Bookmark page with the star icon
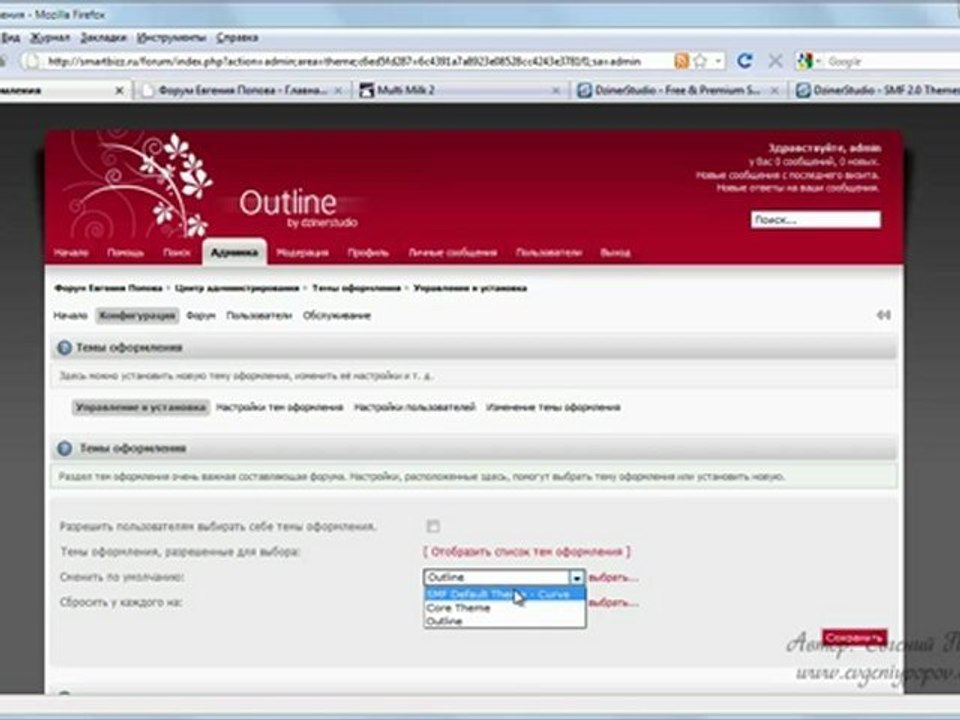Screen dimensions: 960x720 [701, 61]
